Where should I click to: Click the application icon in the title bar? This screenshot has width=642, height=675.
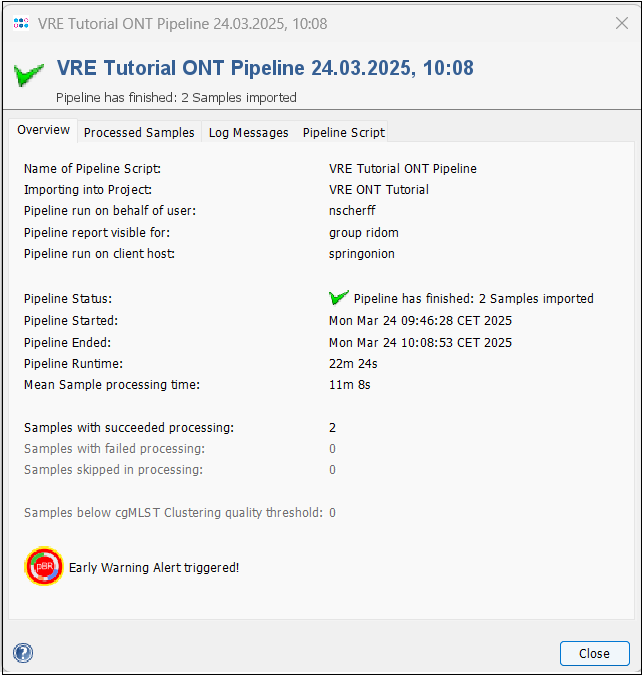21,23
